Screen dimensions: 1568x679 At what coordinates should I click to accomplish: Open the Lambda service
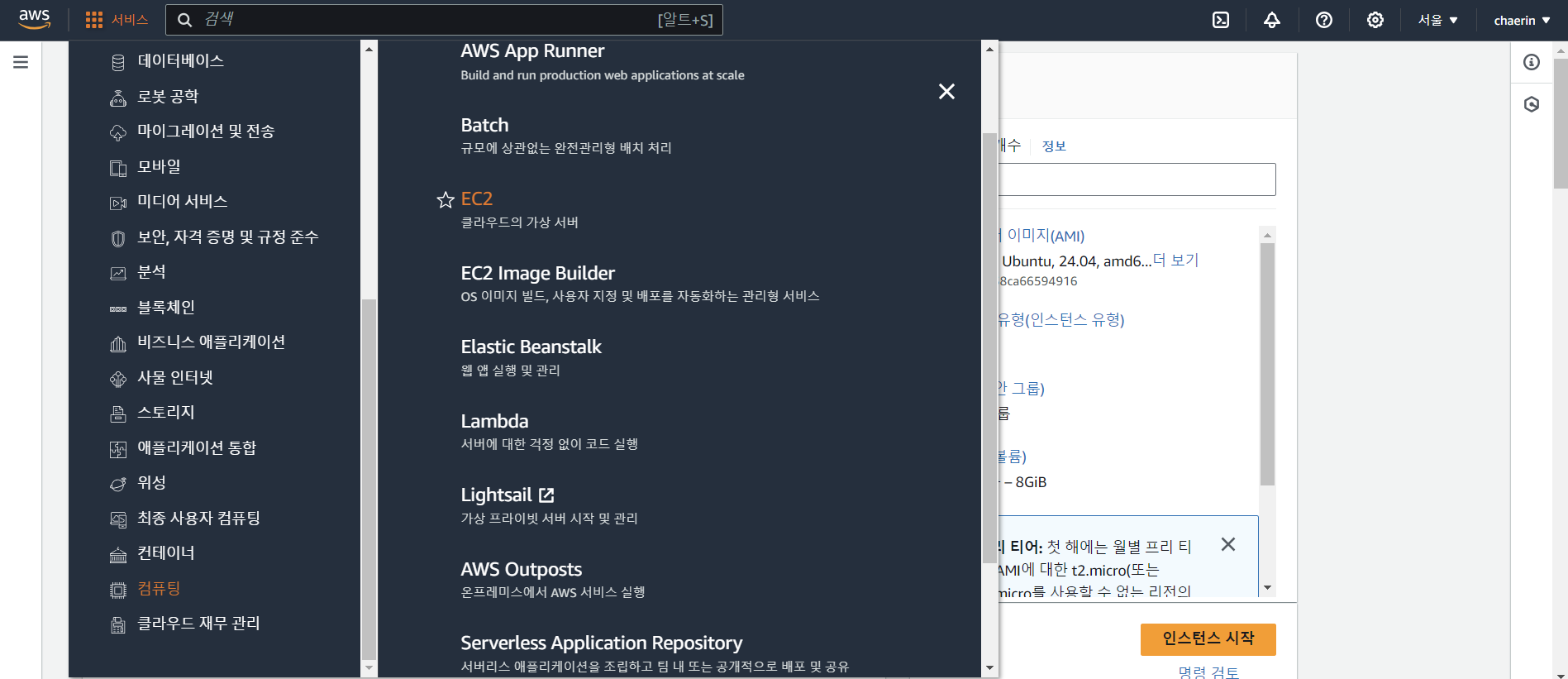pos(494,421)
